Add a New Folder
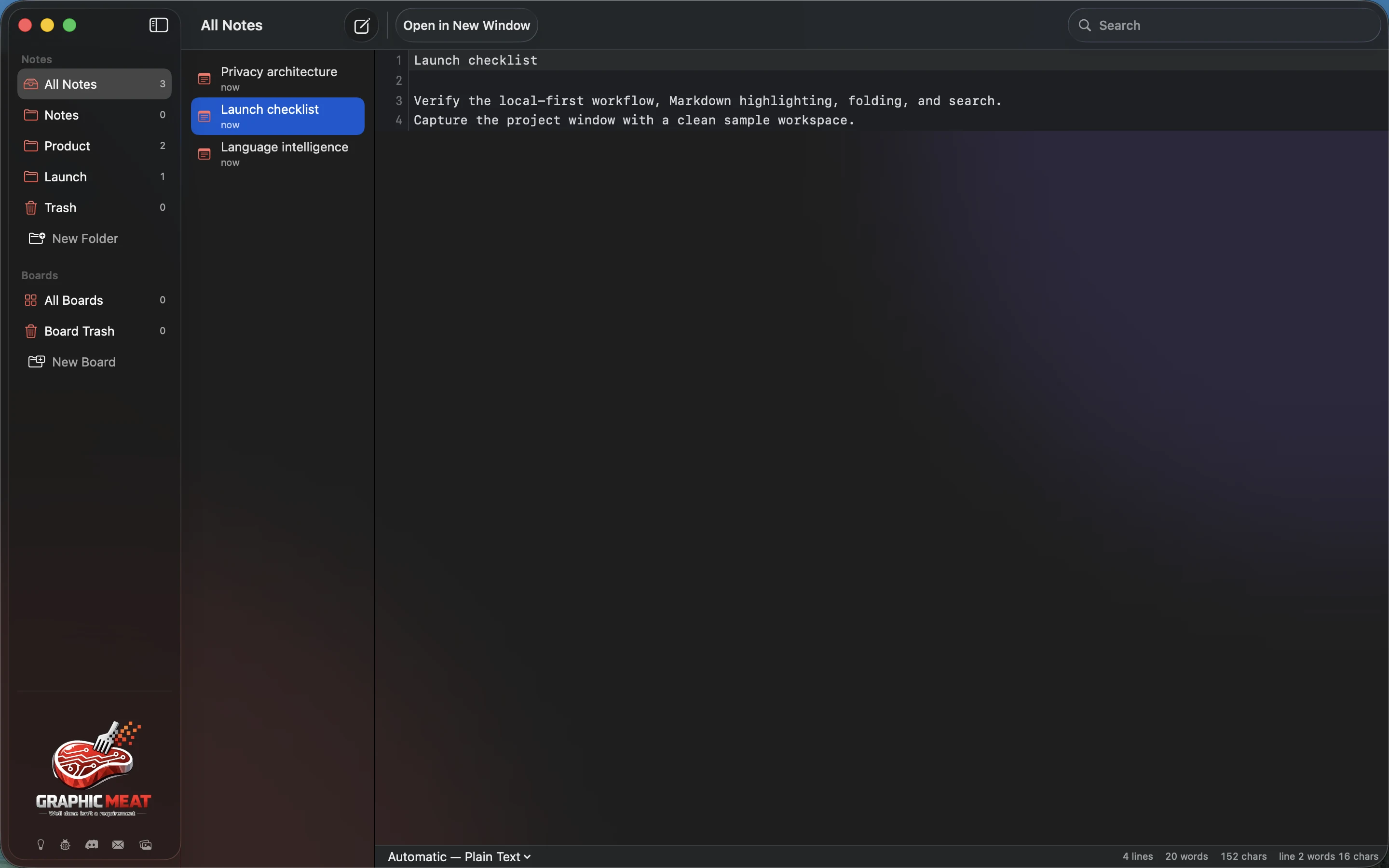This screenshot has width=1389, height=868. click(x=73, y=238)
